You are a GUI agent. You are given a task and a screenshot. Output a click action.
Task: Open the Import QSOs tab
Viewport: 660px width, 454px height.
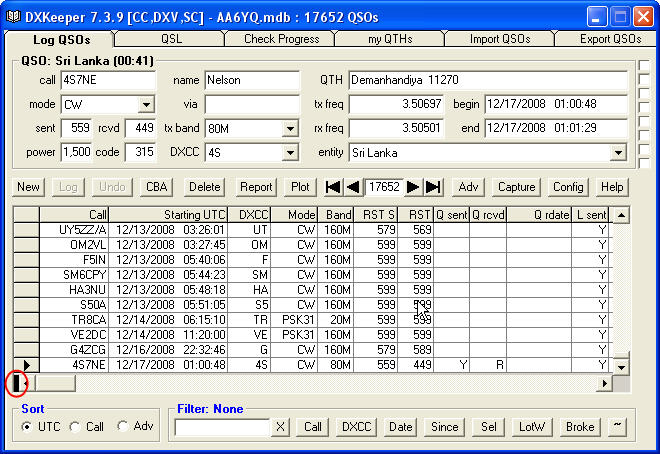pos(500,39)
